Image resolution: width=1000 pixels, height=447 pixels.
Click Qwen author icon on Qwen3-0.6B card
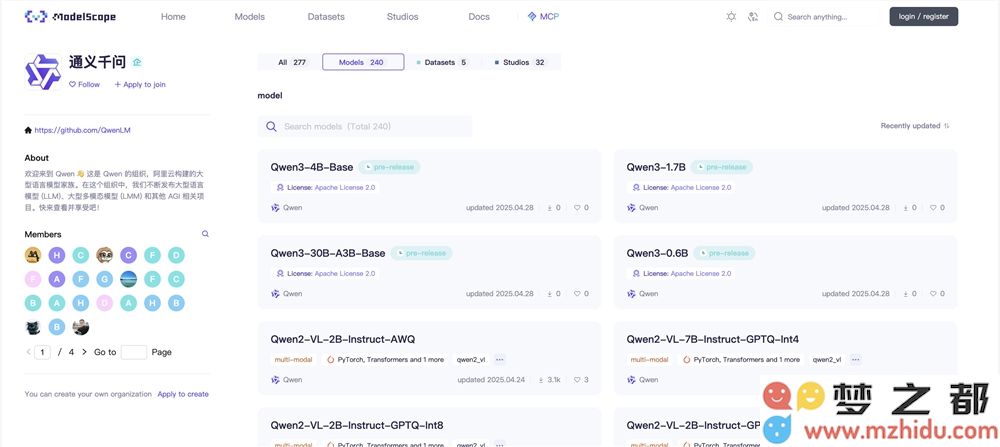[x=631, y=294]
